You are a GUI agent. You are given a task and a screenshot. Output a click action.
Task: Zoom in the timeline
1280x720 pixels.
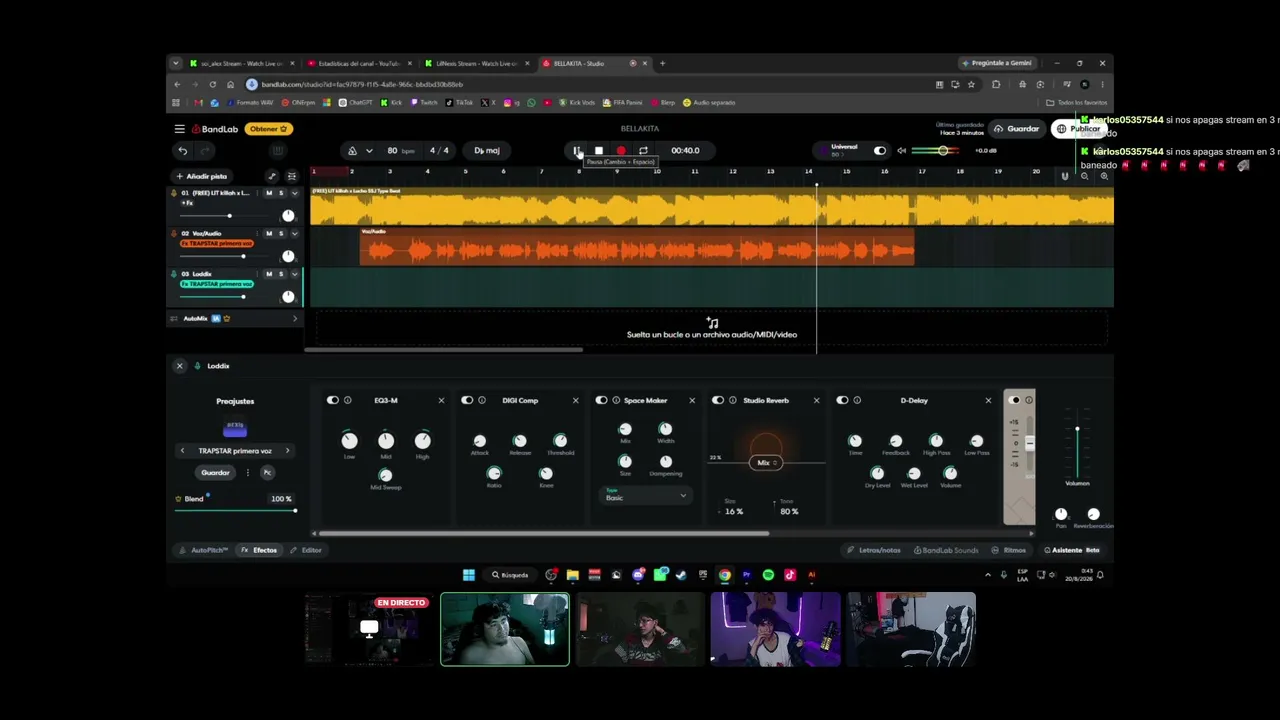coord(1104,176)
